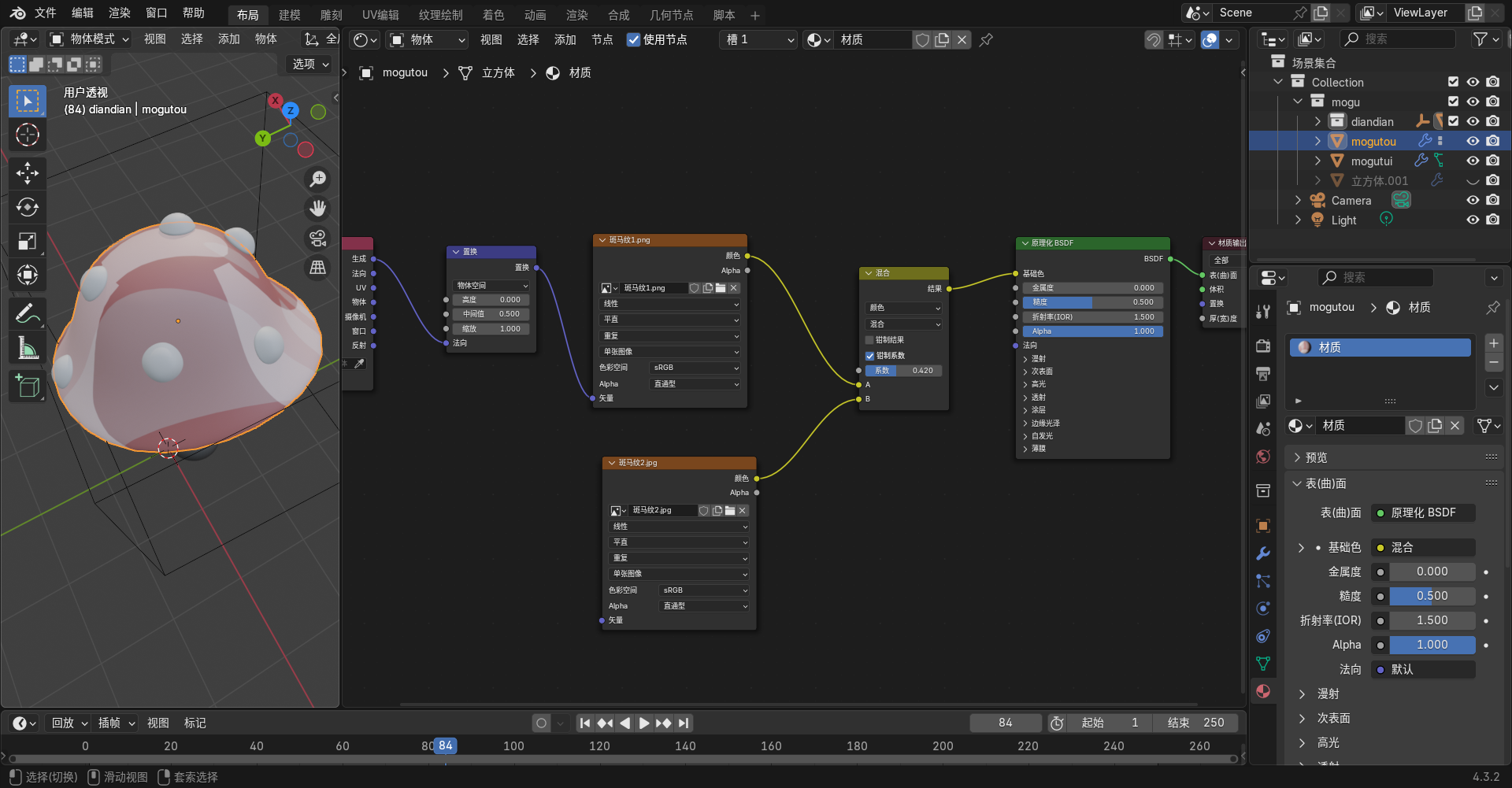Enable the 钳制结果 checkbox in Mix node
1512x788 pixels.
870,340
